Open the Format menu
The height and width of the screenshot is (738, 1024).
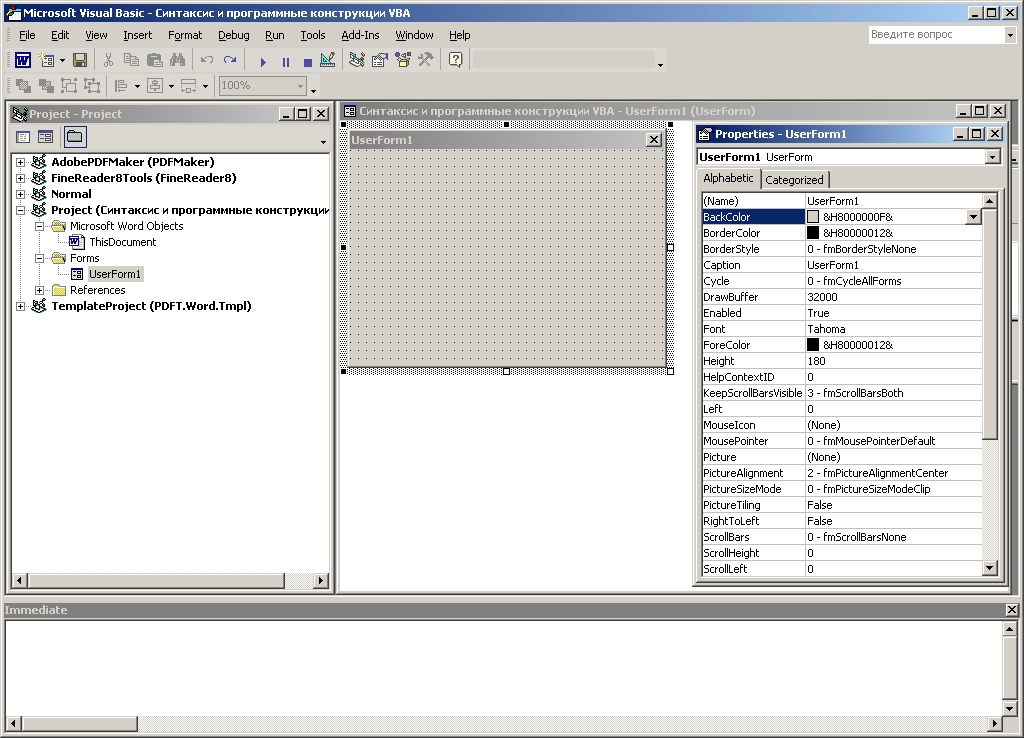[x=185, y=35]
